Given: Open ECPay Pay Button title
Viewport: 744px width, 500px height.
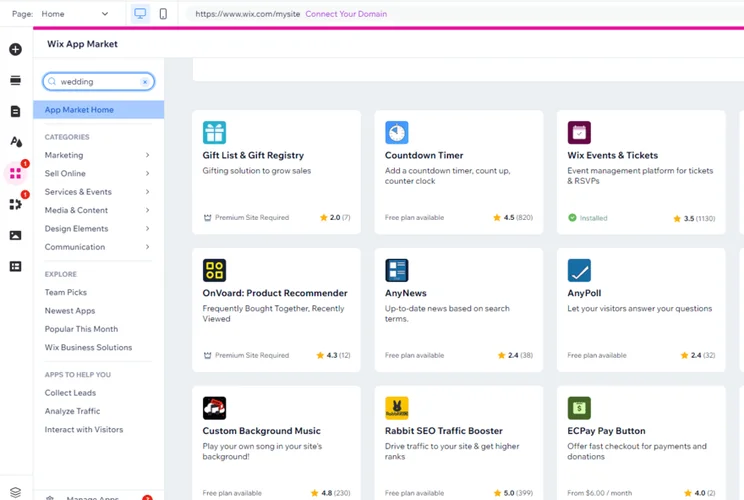Looking at the screenshot, I should click(606, 431).
